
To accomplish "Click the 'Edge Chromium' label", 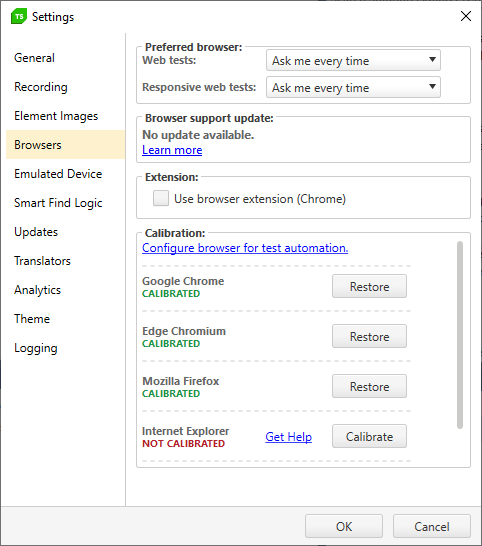I will click(x=184, y=331).
